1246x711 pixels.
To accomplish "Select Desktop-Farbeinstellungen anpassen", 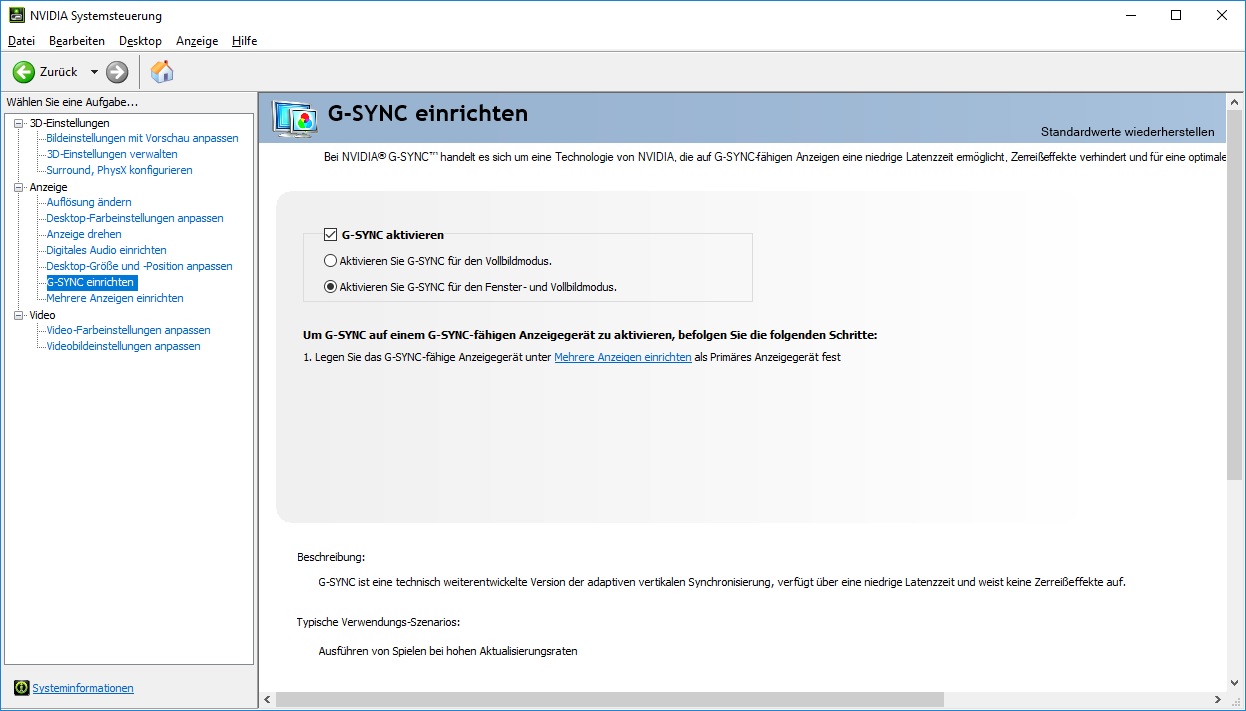I will [135, 218].
